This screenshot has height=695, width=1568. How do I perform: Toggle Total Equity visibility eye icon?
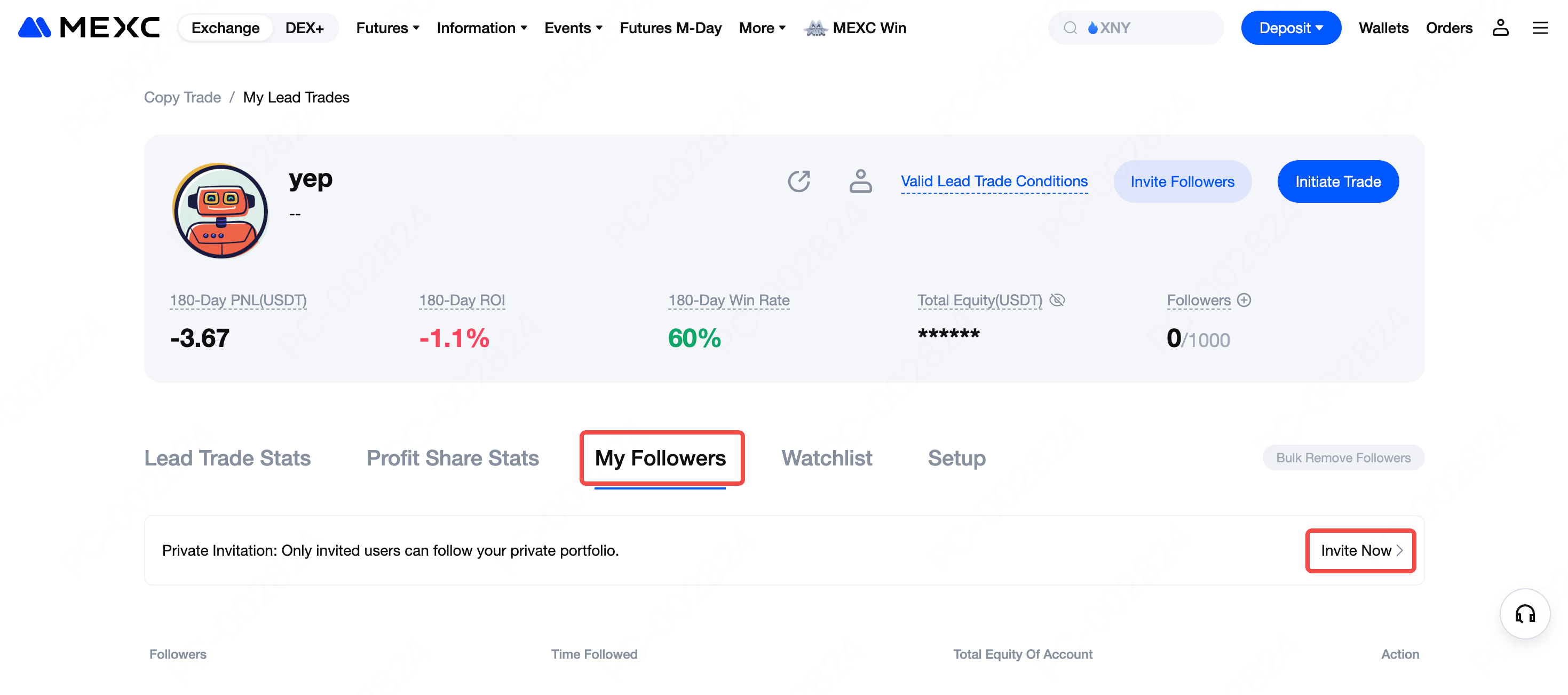pos(1057,300)
